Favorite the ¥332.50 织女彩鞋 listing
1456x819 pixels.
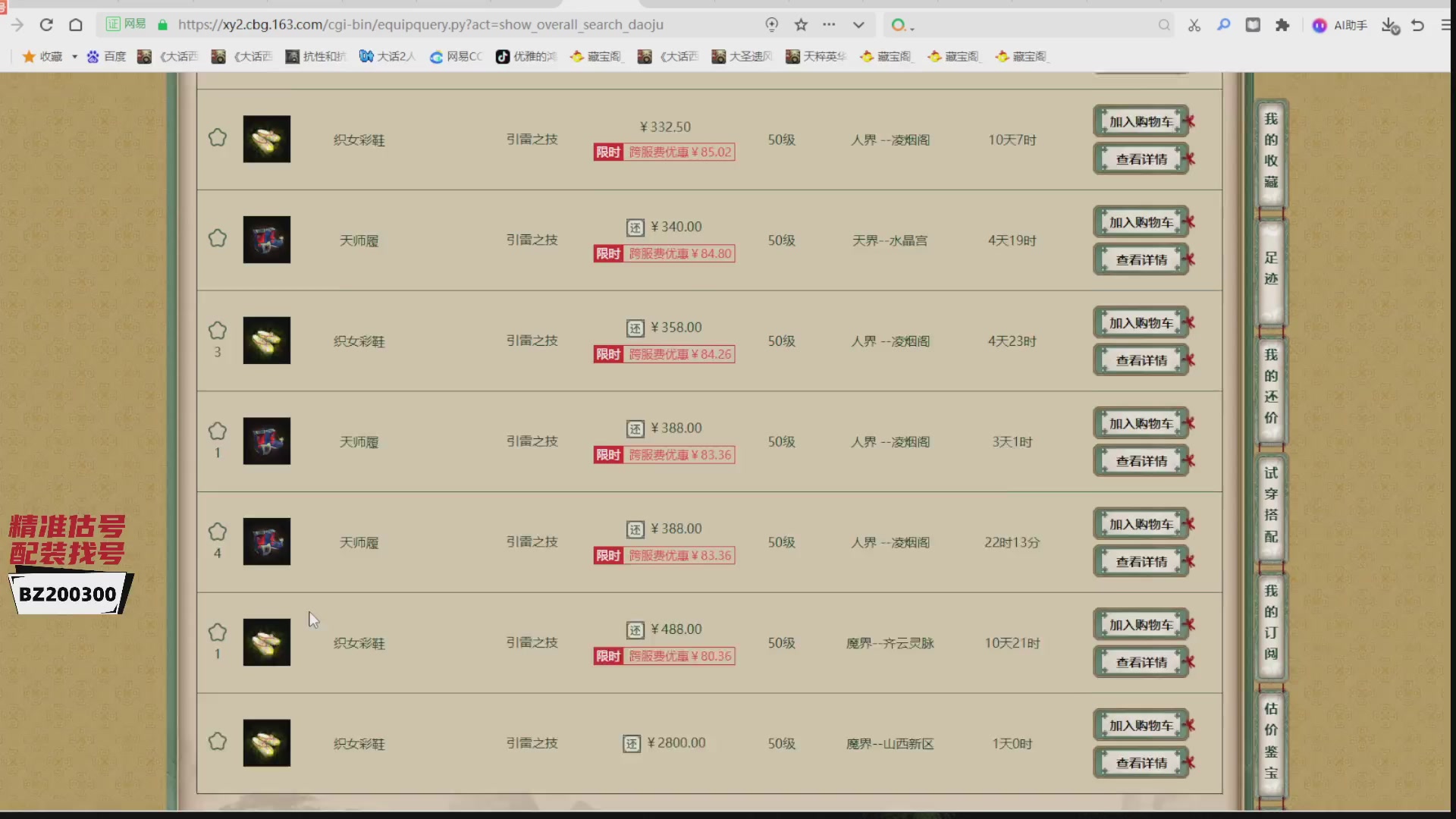[218, 137]
